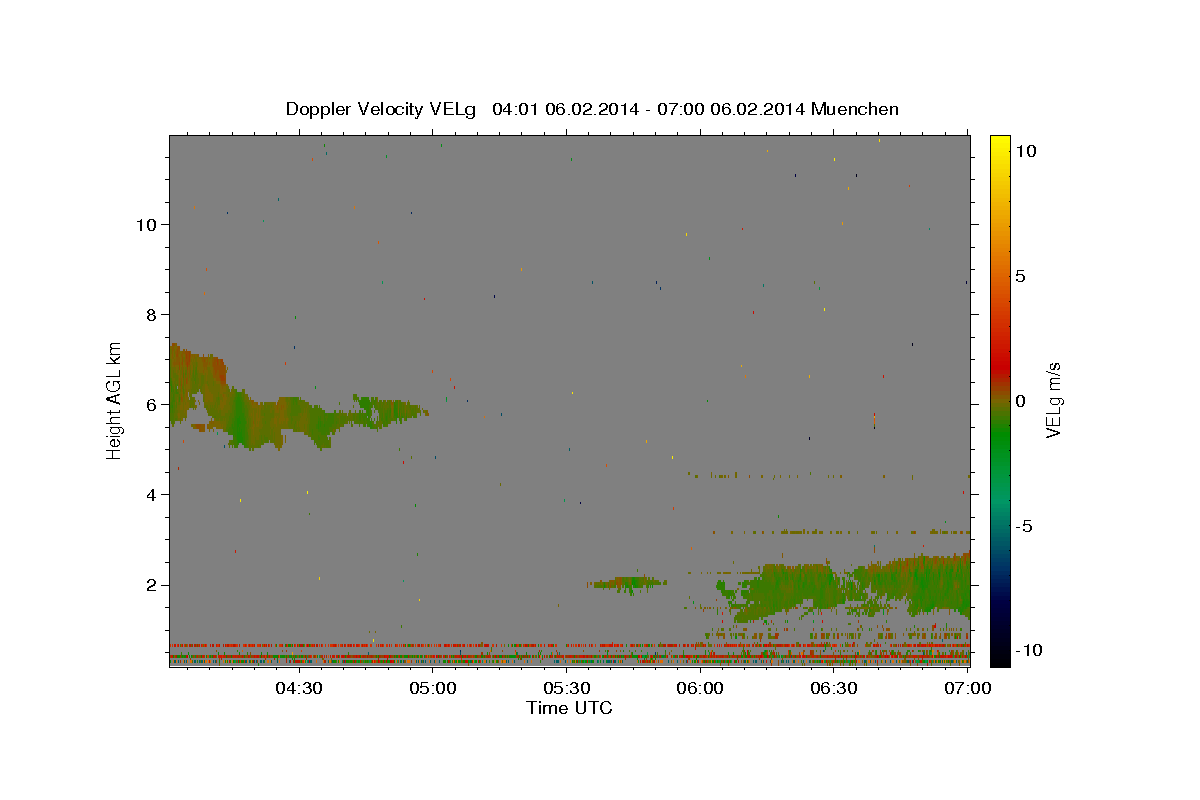Click the start date '04:01 06.02.2014' in title
Viewport: 1200px width, 800px height.
(566, 109)
